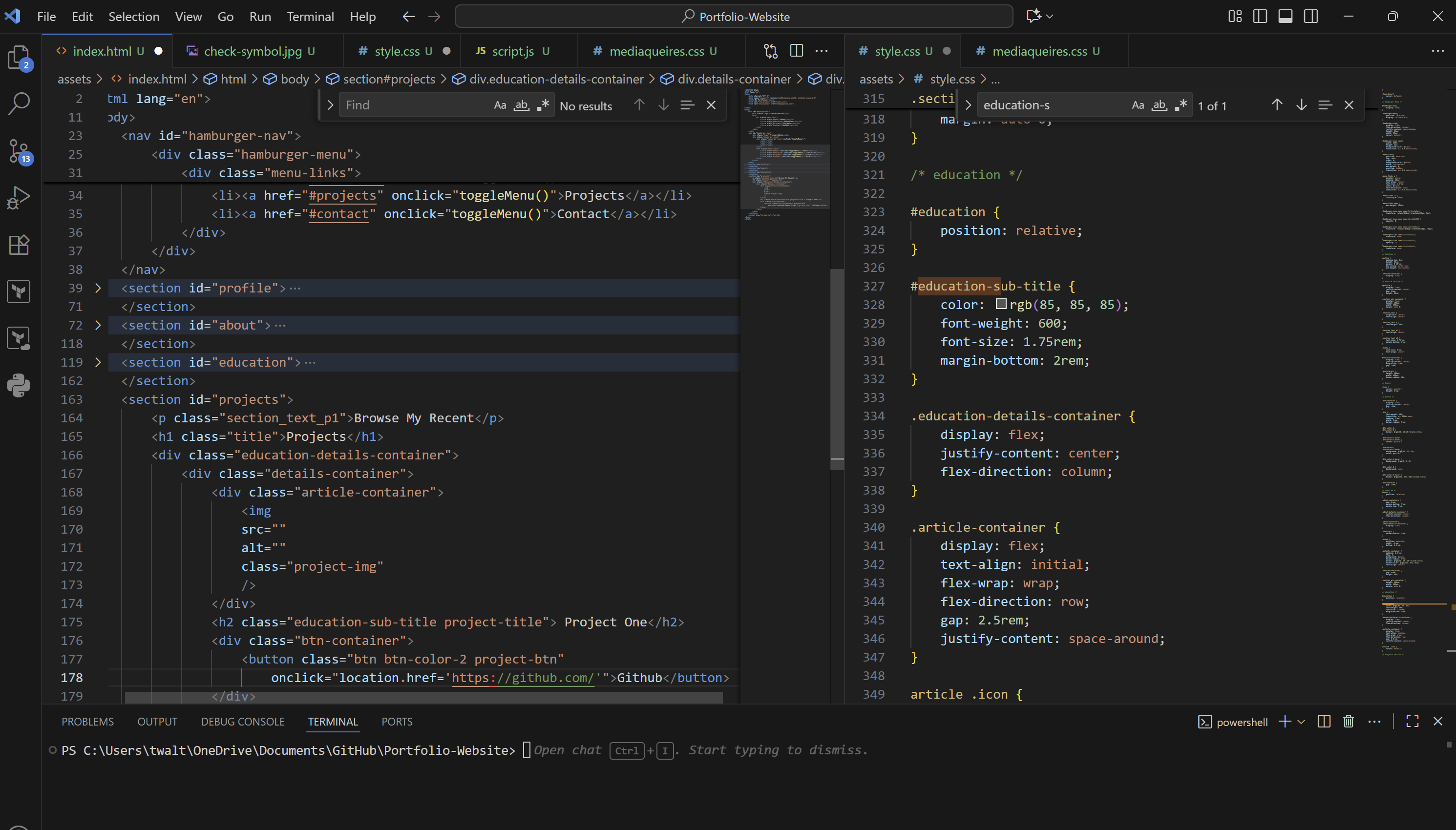This screenshot has height=830, width=1456.
Task: Click Split Editor Right icon in left group
Action: pos(797,51)
